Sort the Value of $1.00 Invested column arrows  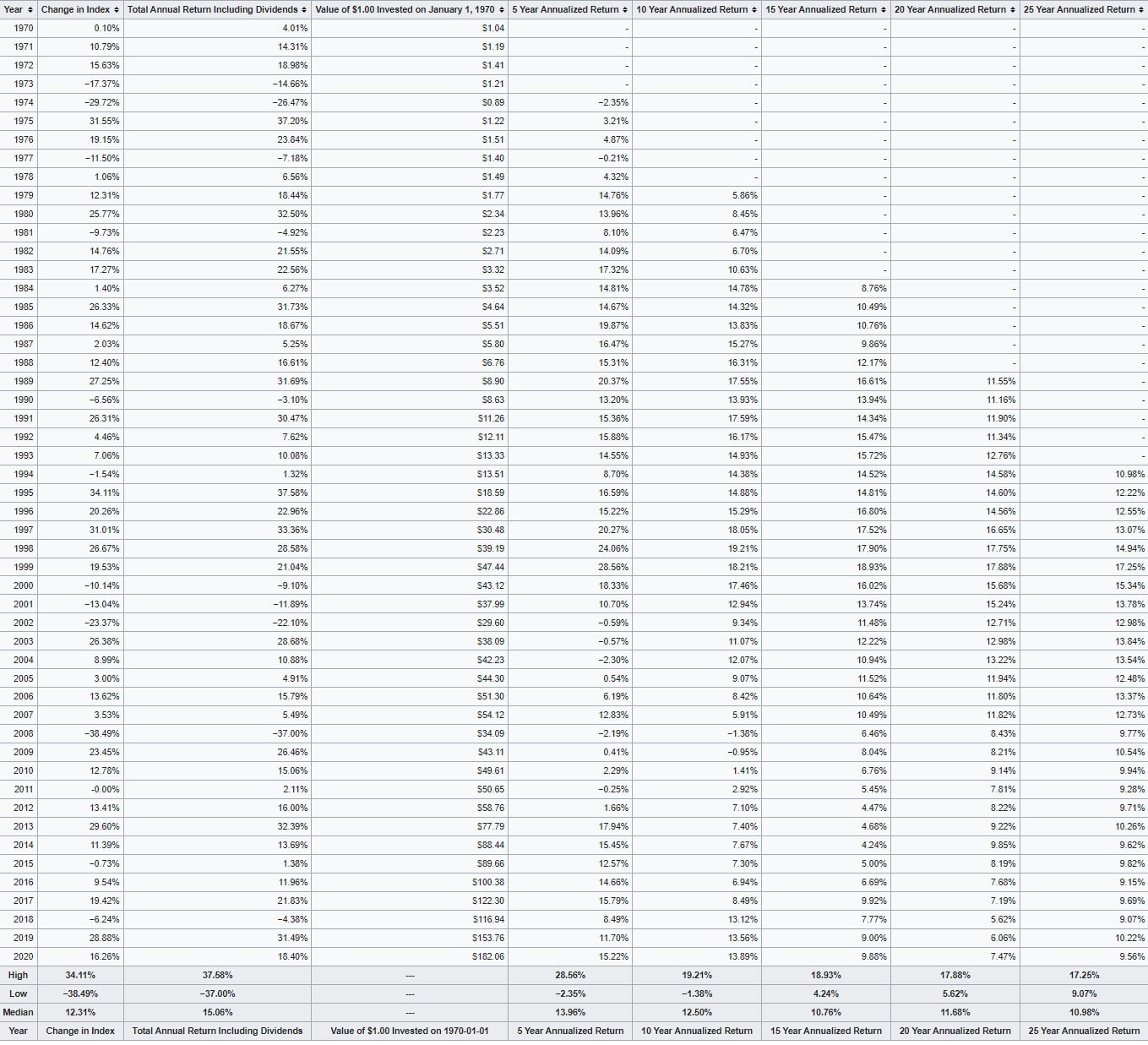(x=502, y=9)
